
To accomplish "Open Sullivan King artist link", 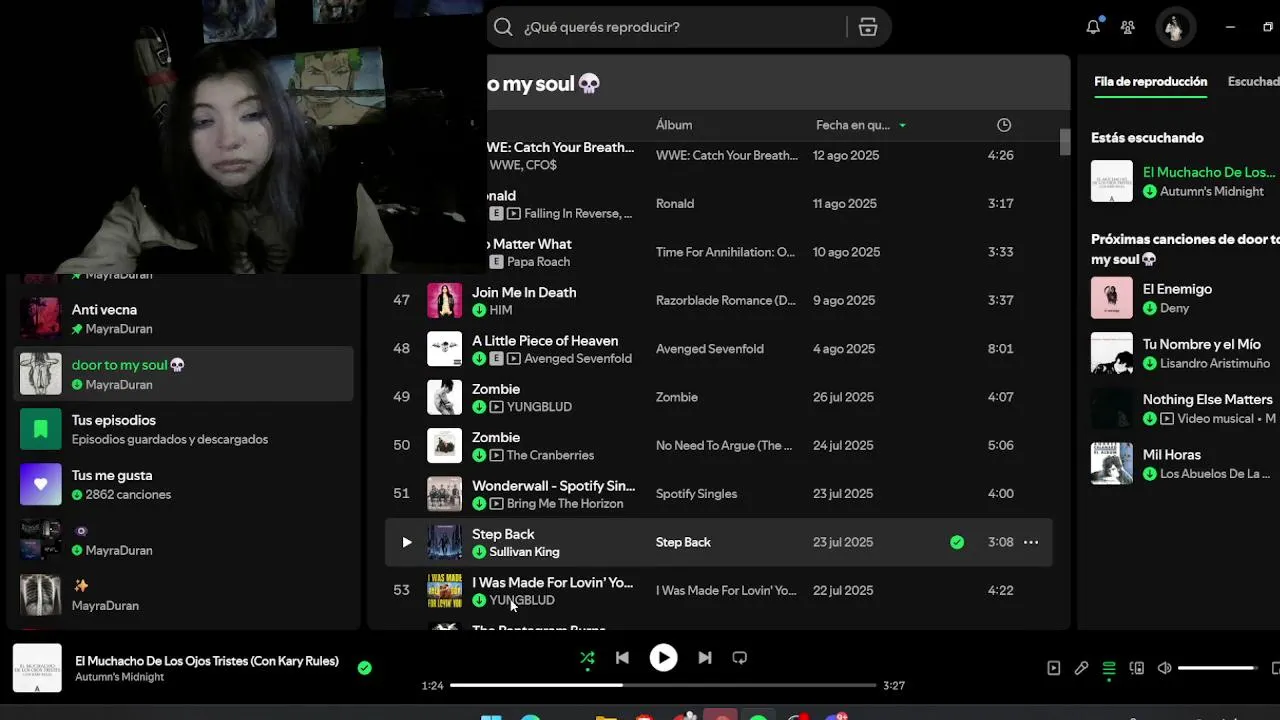I will pyautogui.click(x=524, y=552).
